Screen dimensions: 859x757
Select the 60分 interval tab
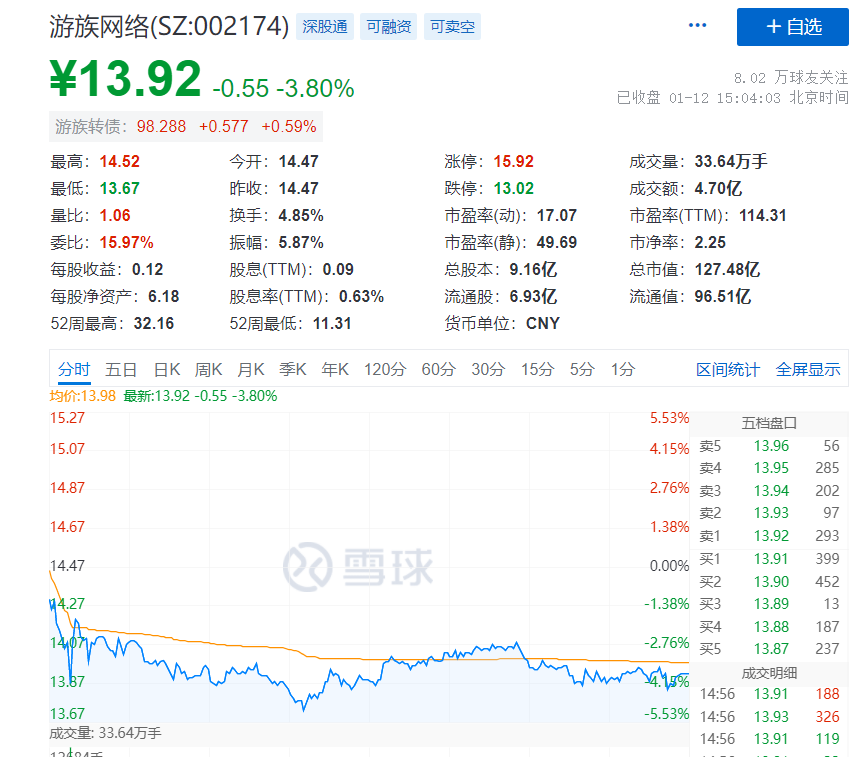click(438, 369)
